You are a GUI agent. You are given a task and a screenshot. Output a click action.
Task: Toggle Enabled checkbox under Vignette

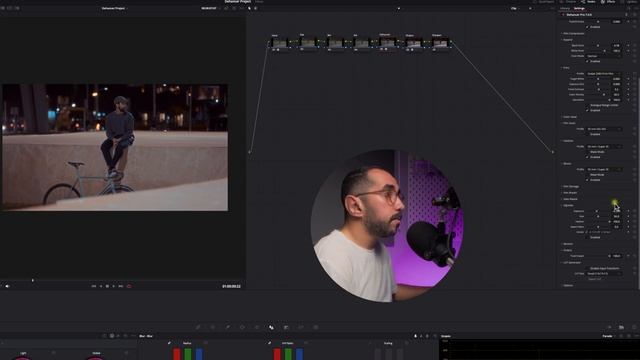point(588,237)
